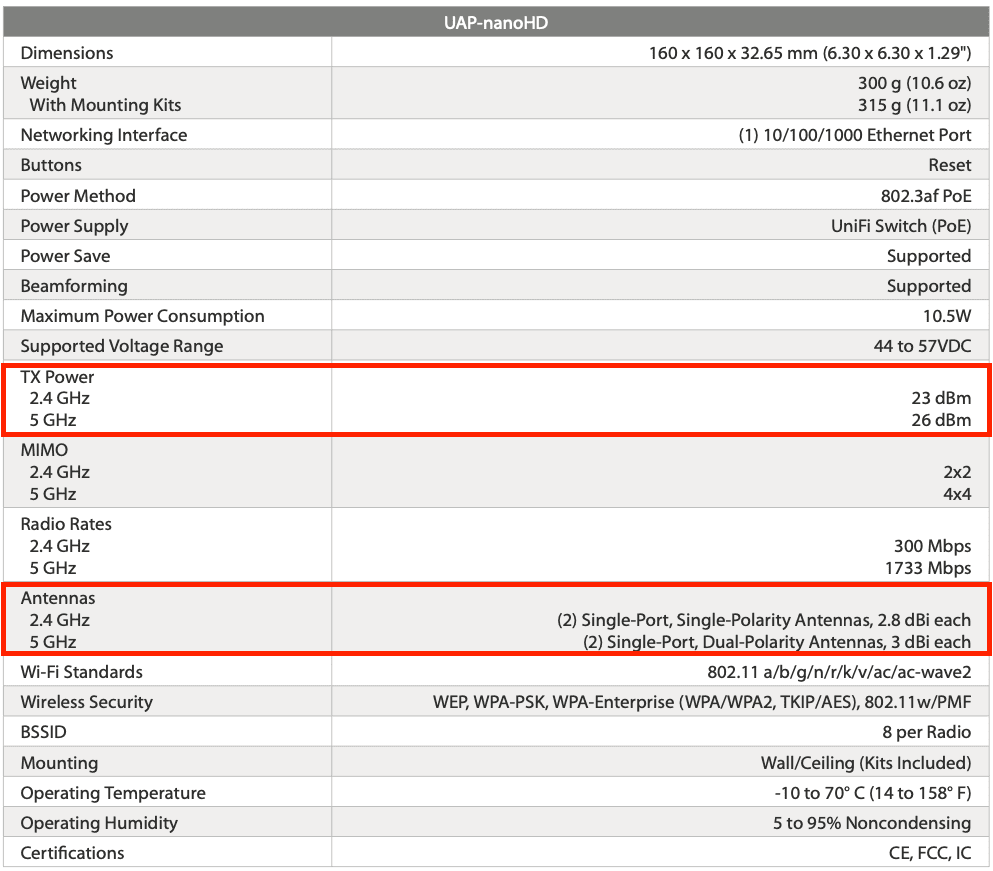Screen dimensions: 993x871
Task: Click 2.4 GHz under Radio Rates
Action: coord(60,546)
